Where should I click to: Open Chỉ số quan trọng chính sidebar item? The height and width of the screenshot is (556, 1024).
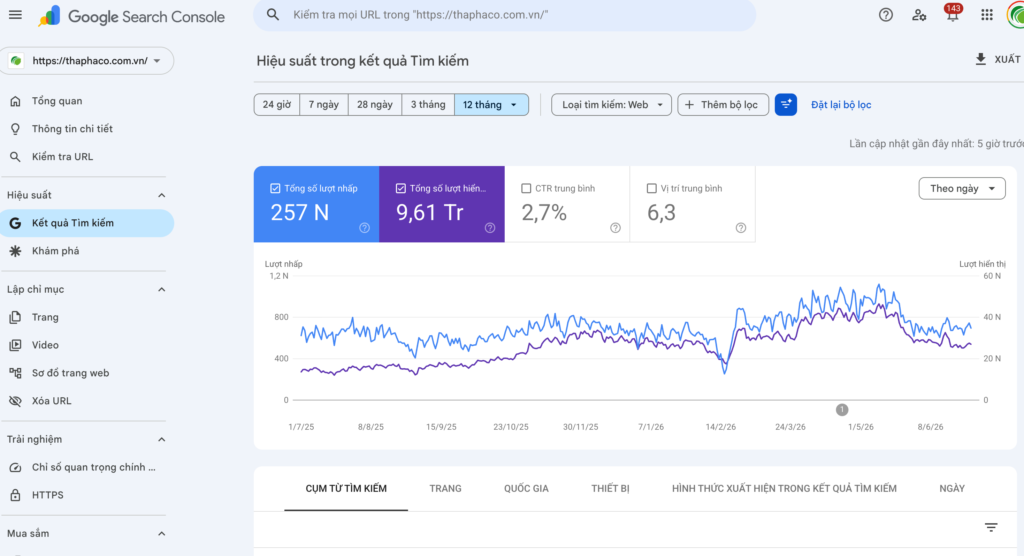87,467
